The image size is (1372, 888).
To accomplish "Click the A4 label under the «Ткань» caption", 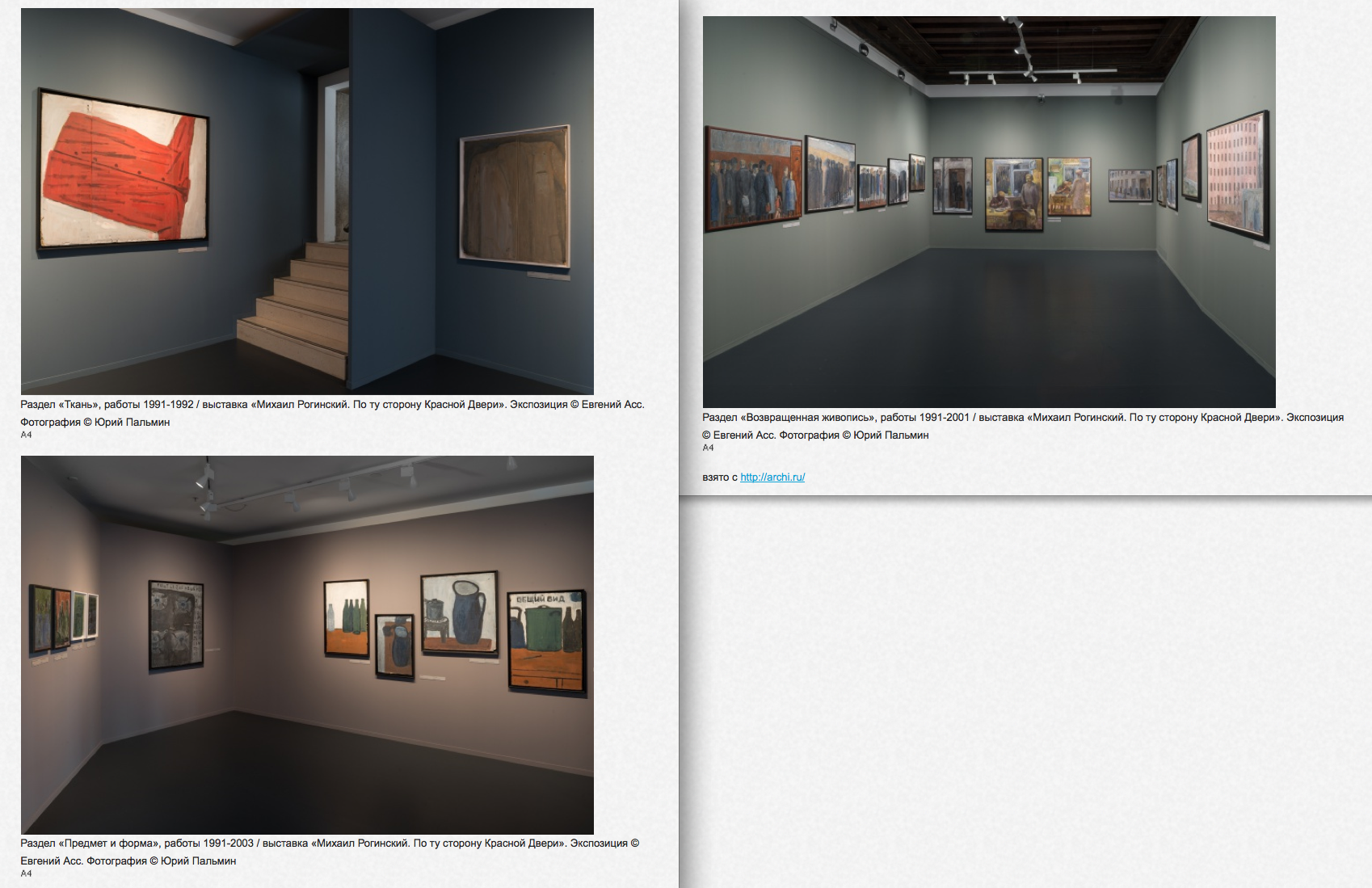I will pyautogui.click(x=26, y=435).
